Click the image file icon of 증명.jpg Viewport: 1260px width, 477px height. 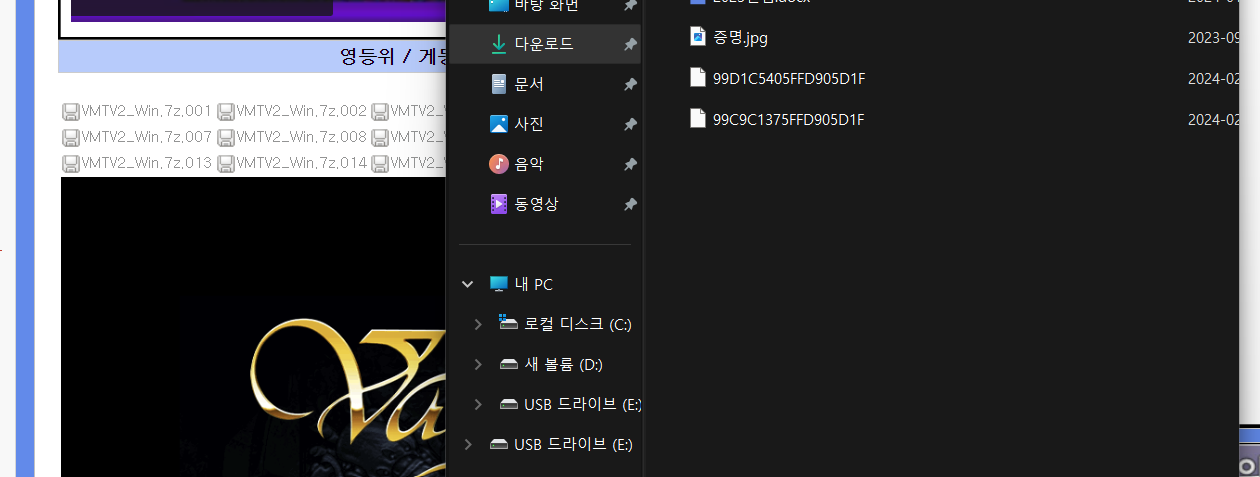point(698,38)
